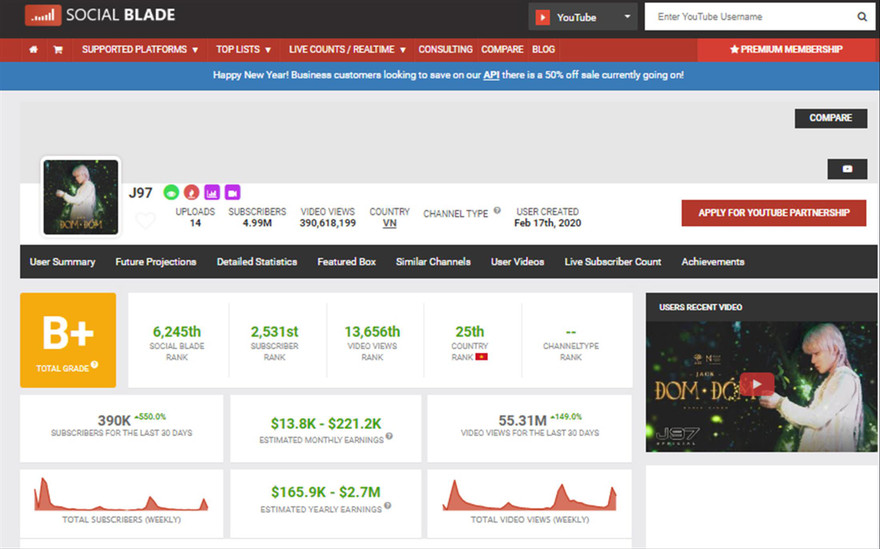Click Apply for YouTube Partnership button
880x549 pixels.
click(x=772, y=213)
